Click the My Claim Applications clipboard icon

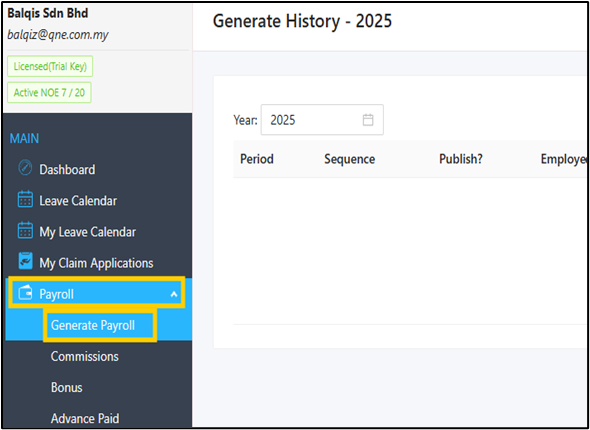point(25,262)
